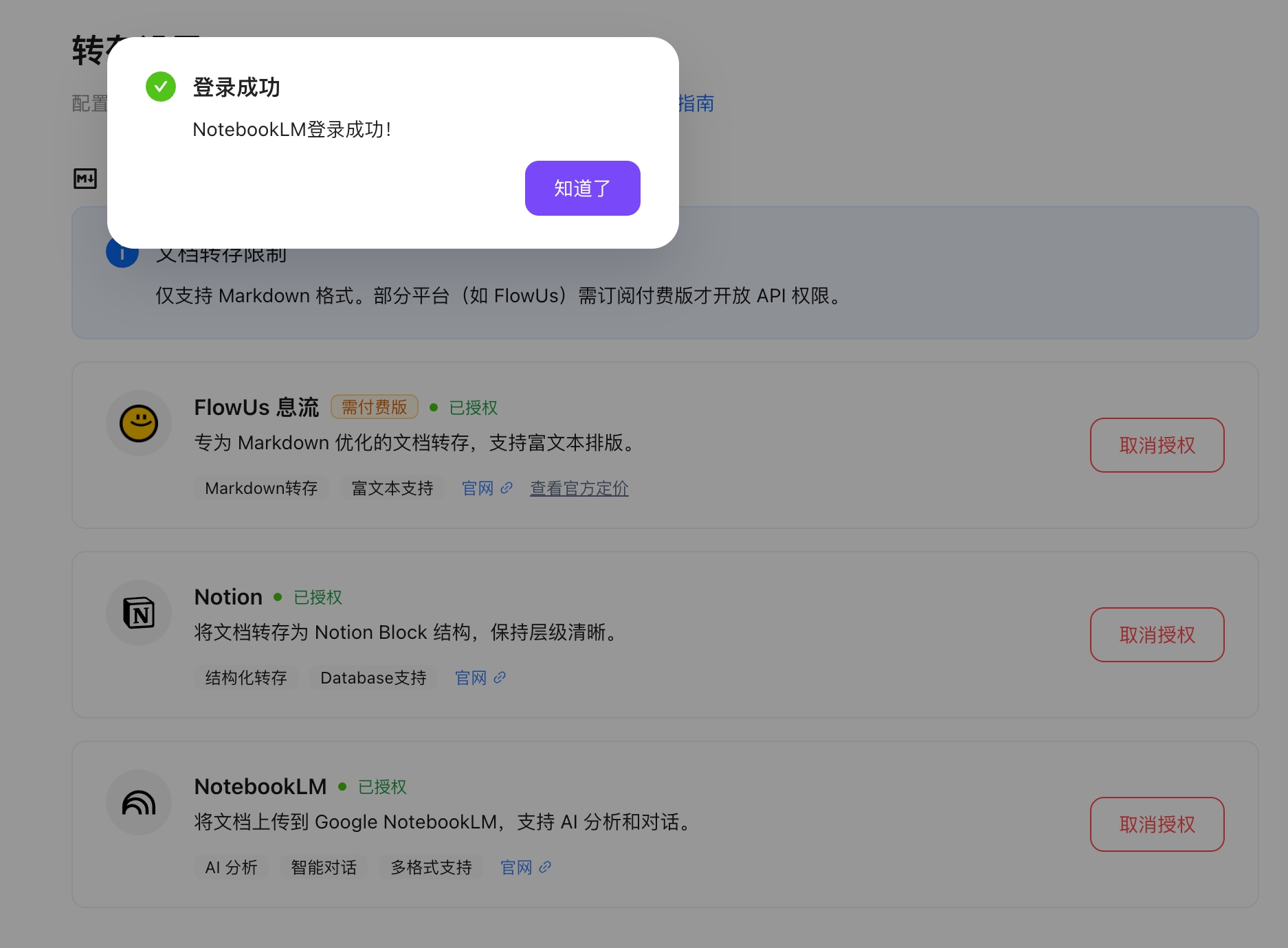Click the 已授权 status next to NotebookLM

click(x=383, y=787)
